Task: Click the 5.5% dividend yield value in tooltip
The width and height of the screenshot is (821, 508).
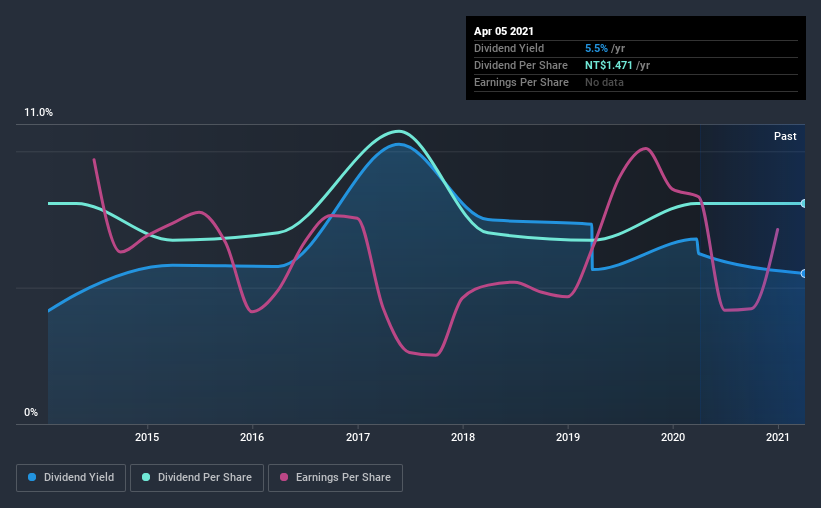Action: 596,48
